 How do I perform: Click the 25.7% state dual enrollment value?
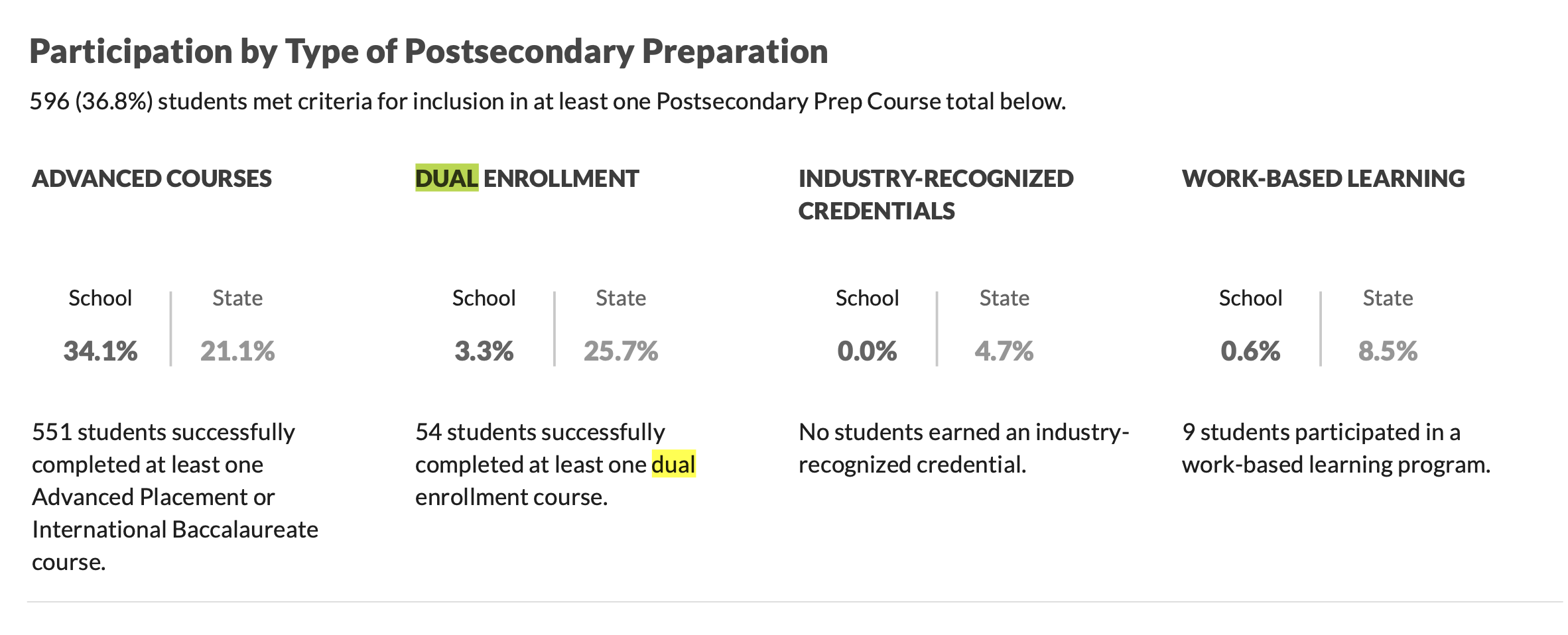621,351
